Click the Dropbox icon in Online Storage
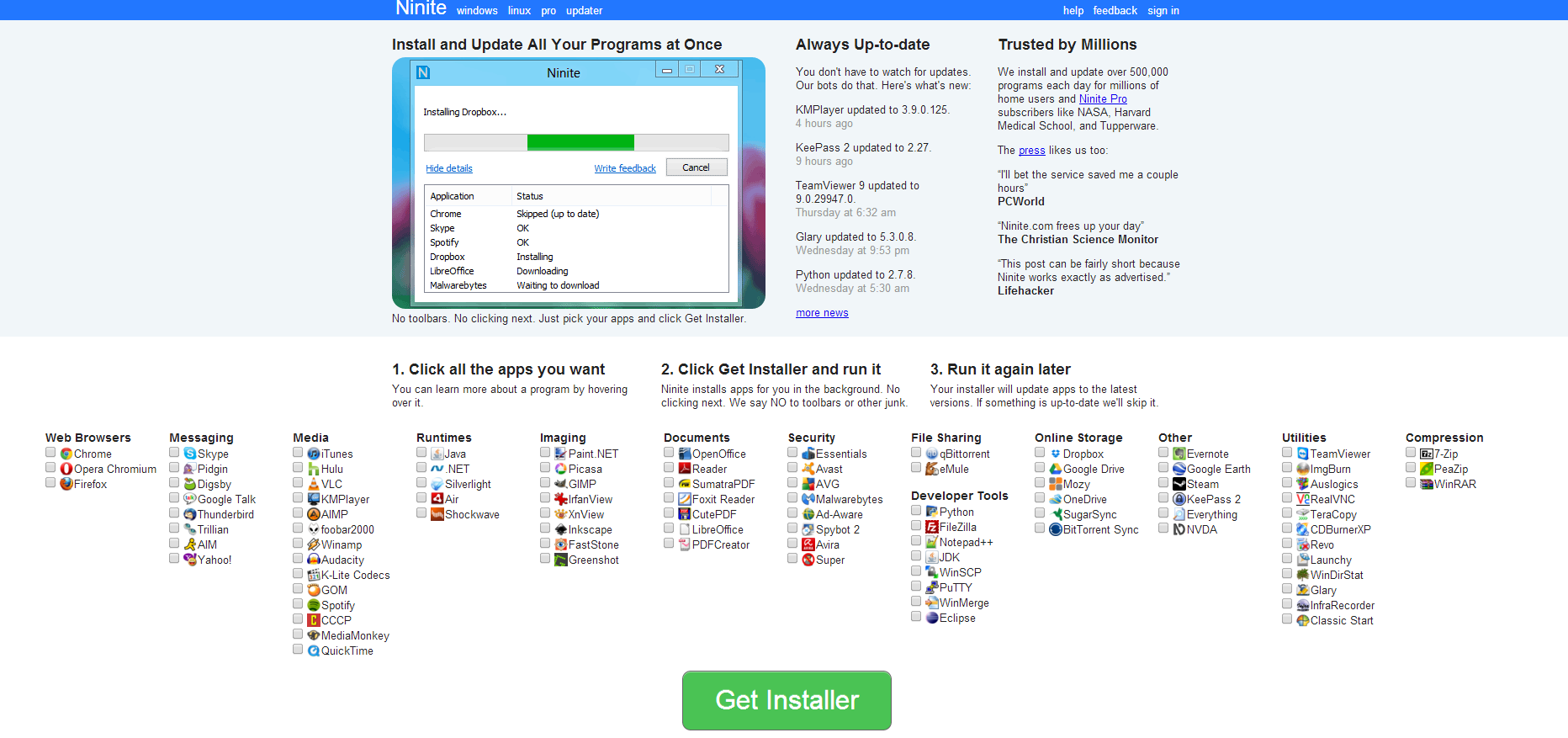 point(1056,454)
